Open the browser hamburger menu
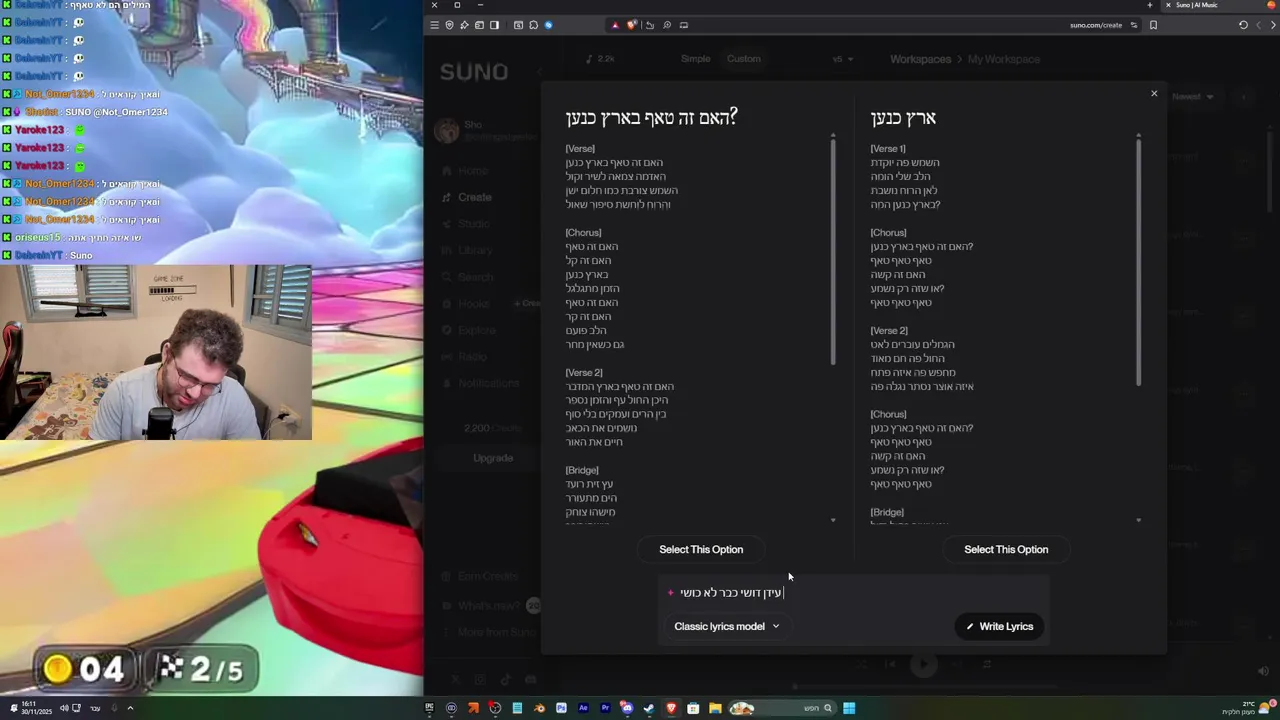This screenshot has height=720, width=1280. tap(434, 25)
